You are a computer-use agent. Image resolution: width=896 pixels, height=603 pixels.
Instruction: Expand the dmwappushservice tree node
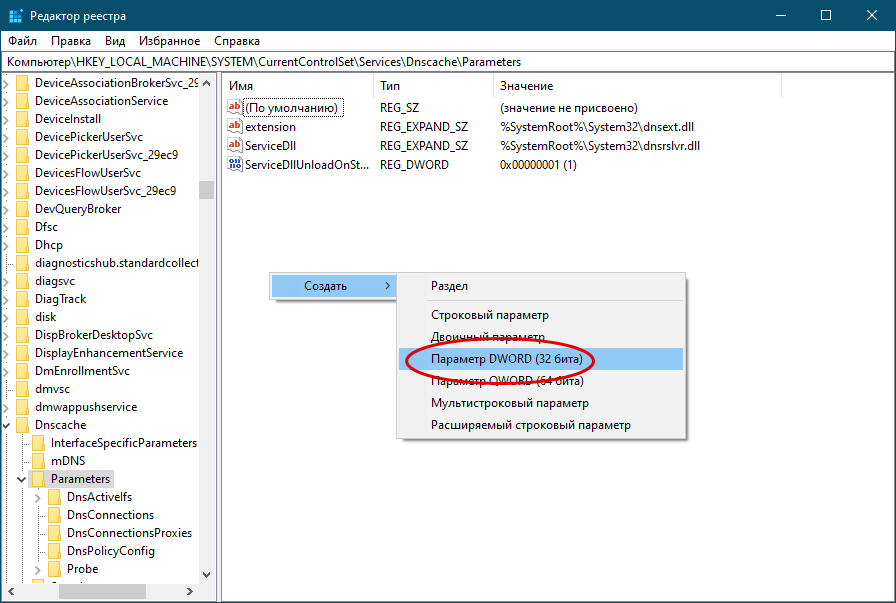(6, 408)
